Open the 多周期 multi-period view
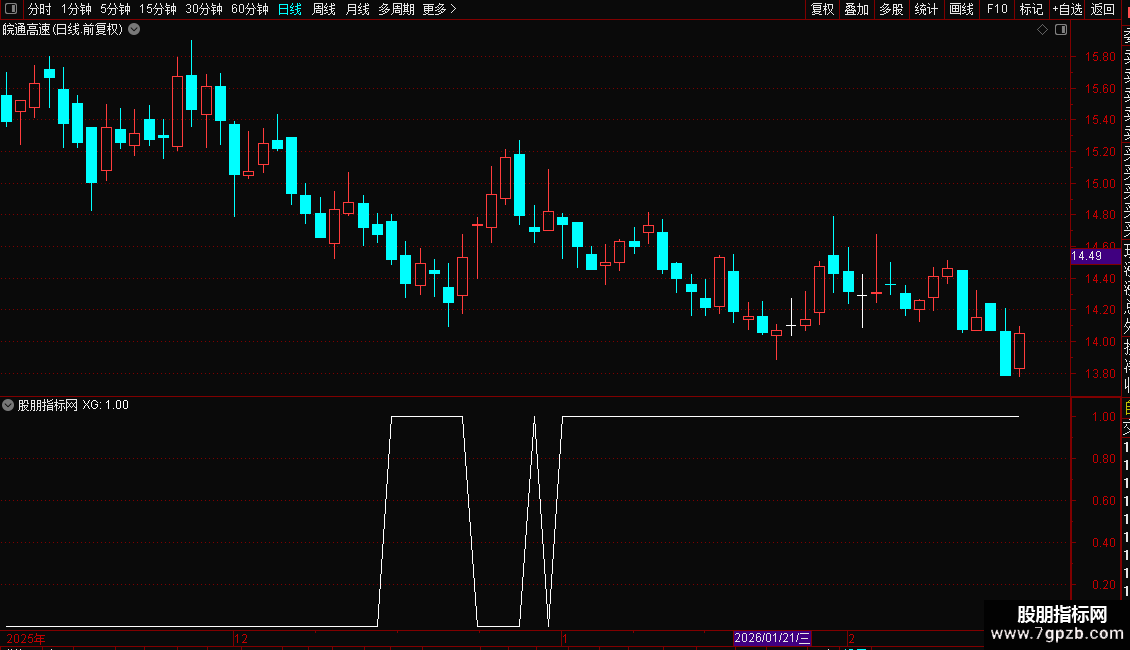Screen dimensions: 1130x650 (396, 9)
